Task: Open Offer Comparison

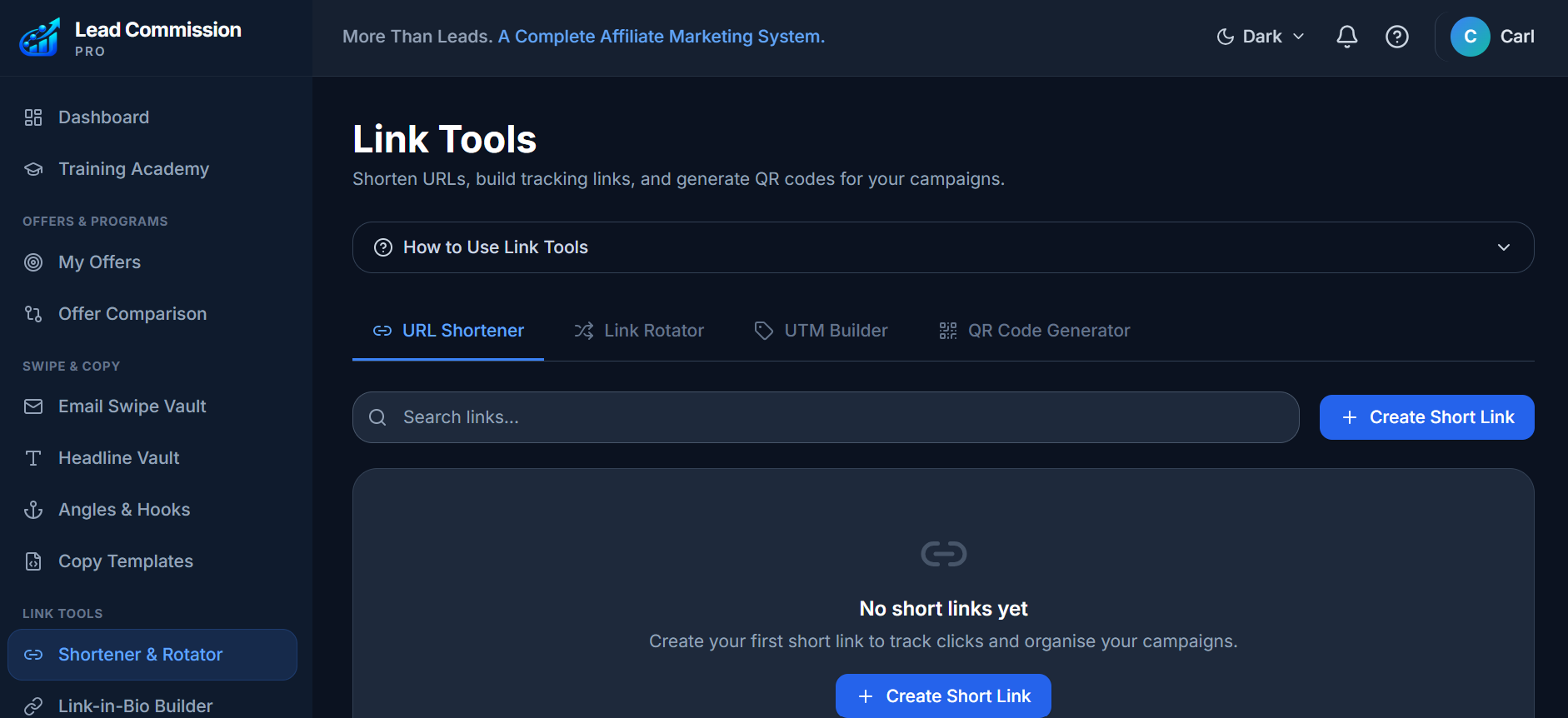Action: (x=152, y=314)
